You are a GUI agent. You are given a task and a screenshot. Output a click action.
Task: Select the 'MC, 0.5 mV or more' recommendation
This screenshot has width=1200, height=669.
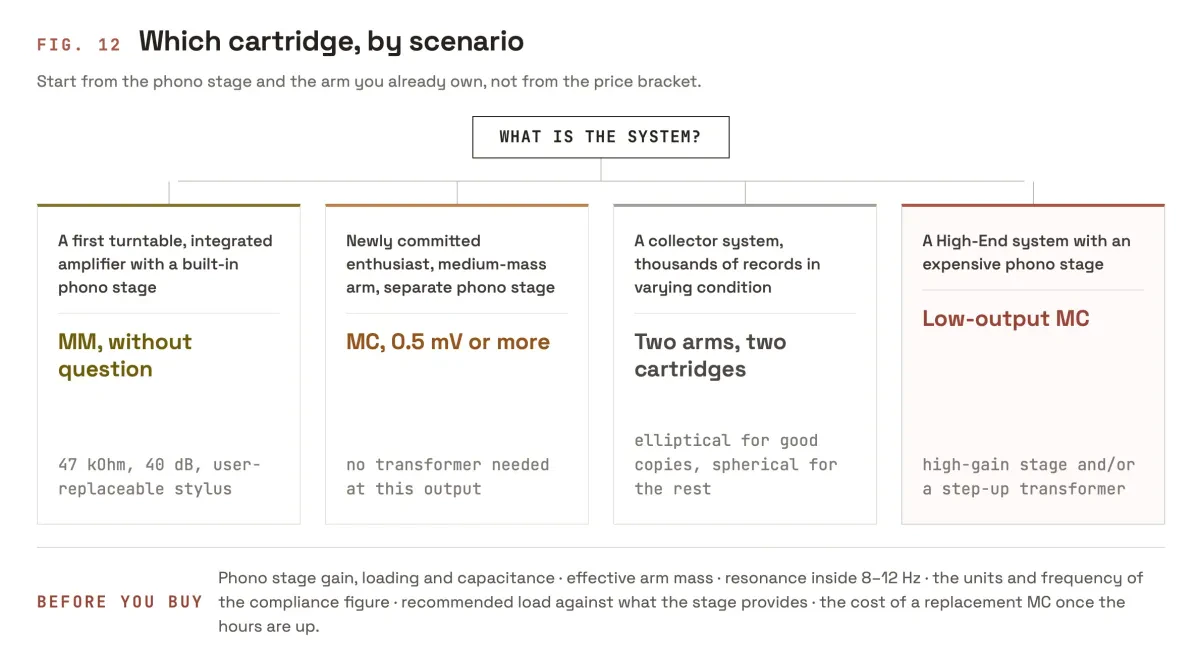pyautogui.click(x=448, y=342)
